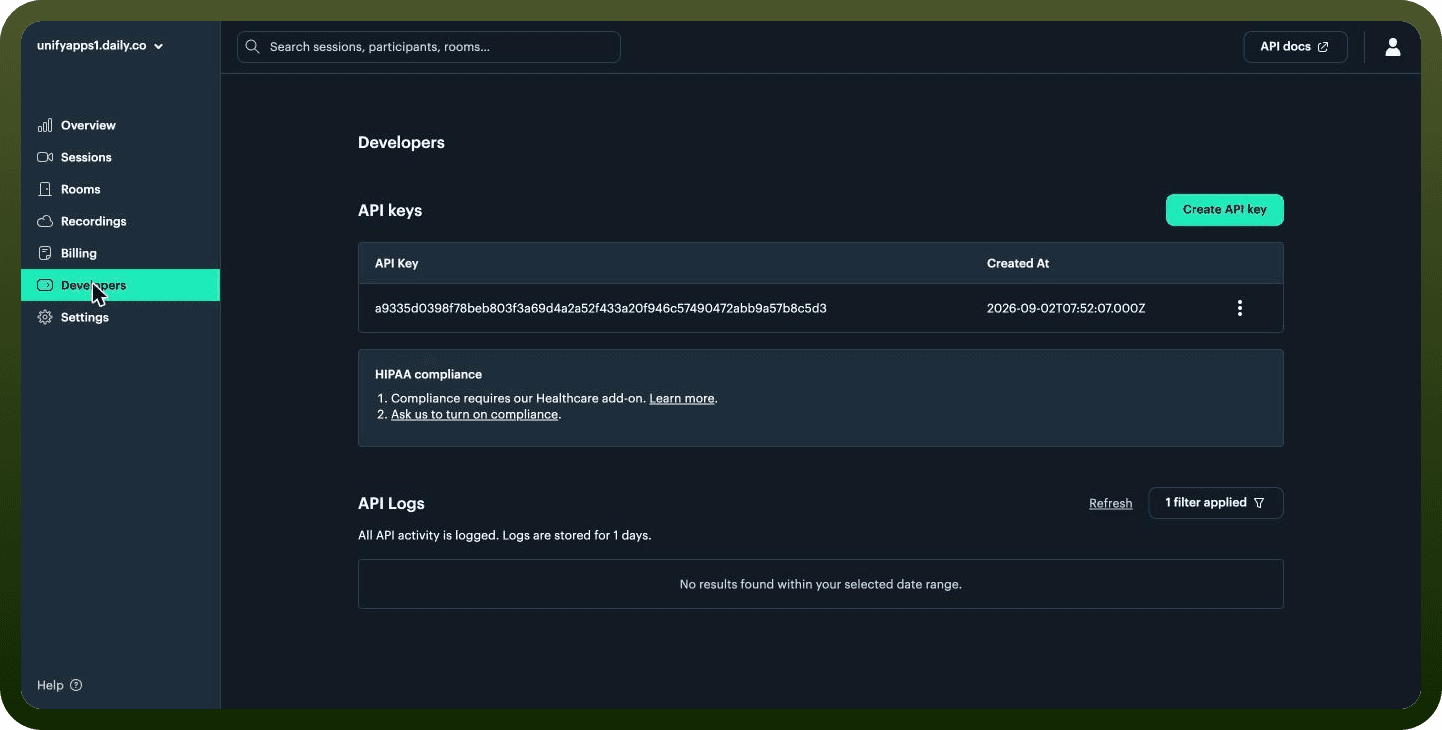Click the Sessions camera icon
The height and width of the screenshot is (730, 1442).
click(x=45, y=157)
